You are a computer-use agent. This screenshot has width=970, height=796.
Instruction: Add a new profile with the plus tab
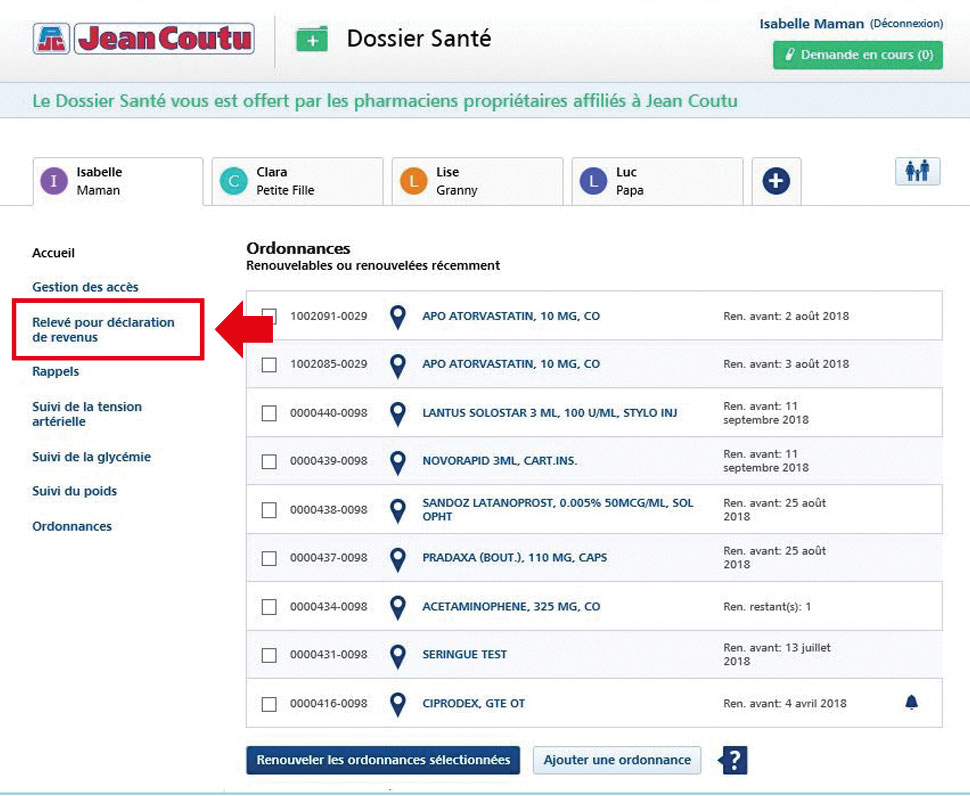pos(776,181)
